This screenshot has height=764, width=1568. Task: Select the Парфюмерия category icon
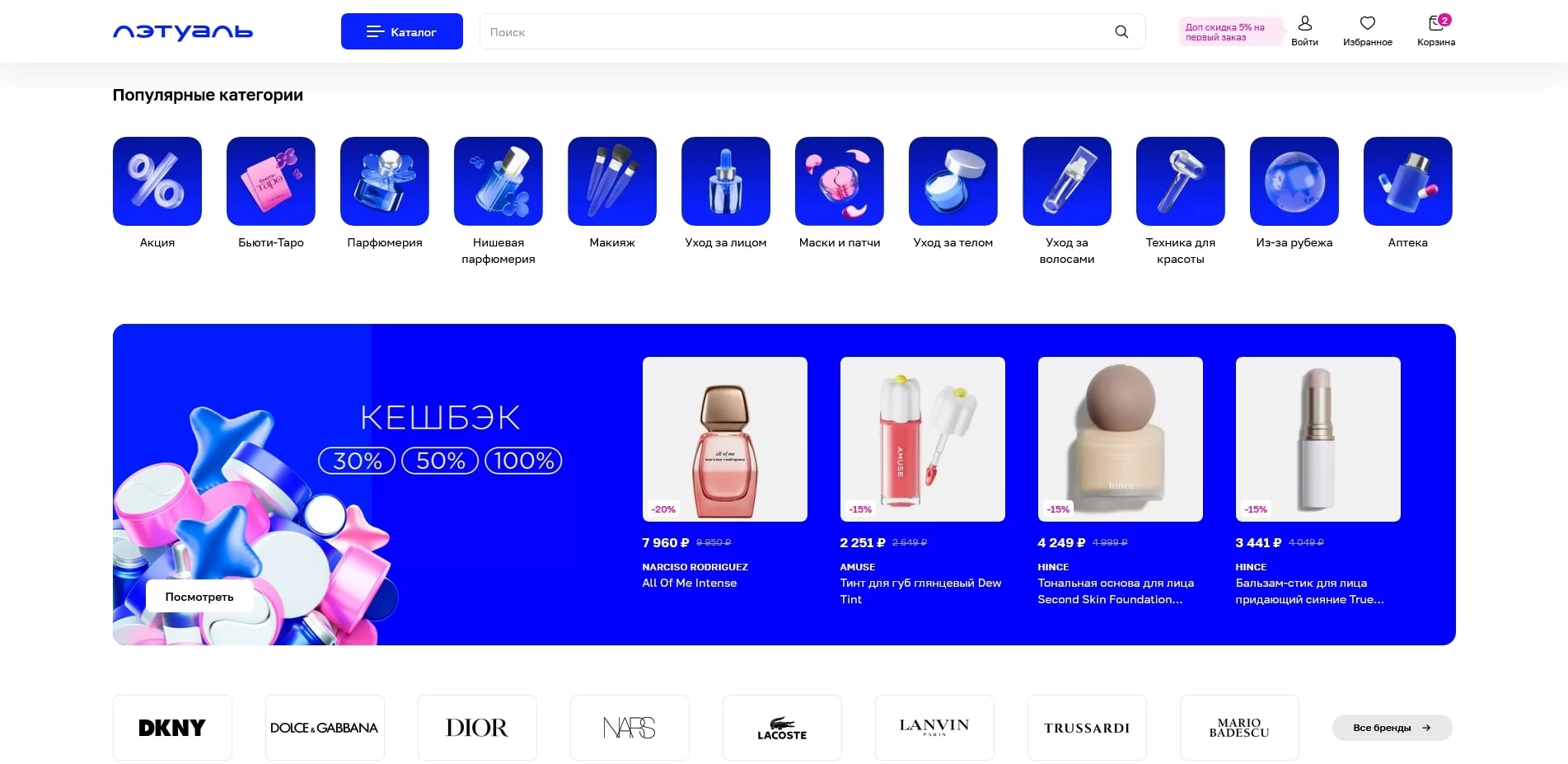[x=385, y=181]
